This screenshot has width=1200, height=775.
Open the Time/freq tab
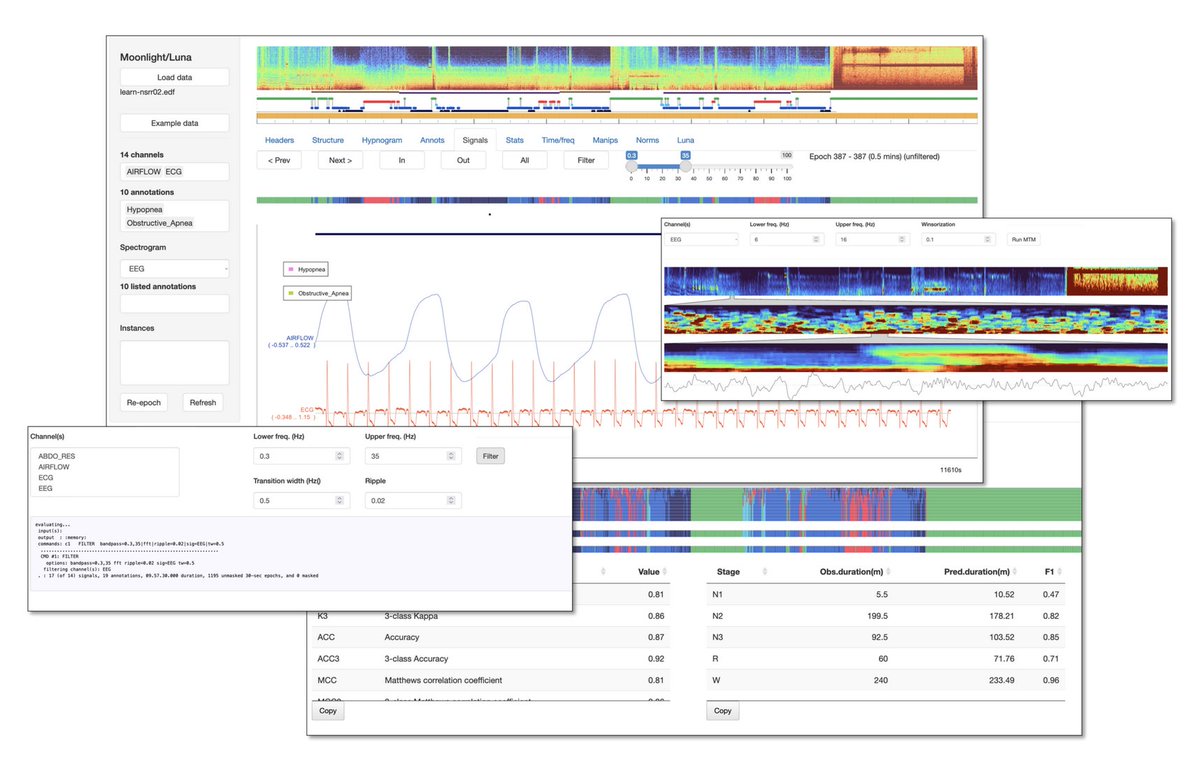click(558, 140)
